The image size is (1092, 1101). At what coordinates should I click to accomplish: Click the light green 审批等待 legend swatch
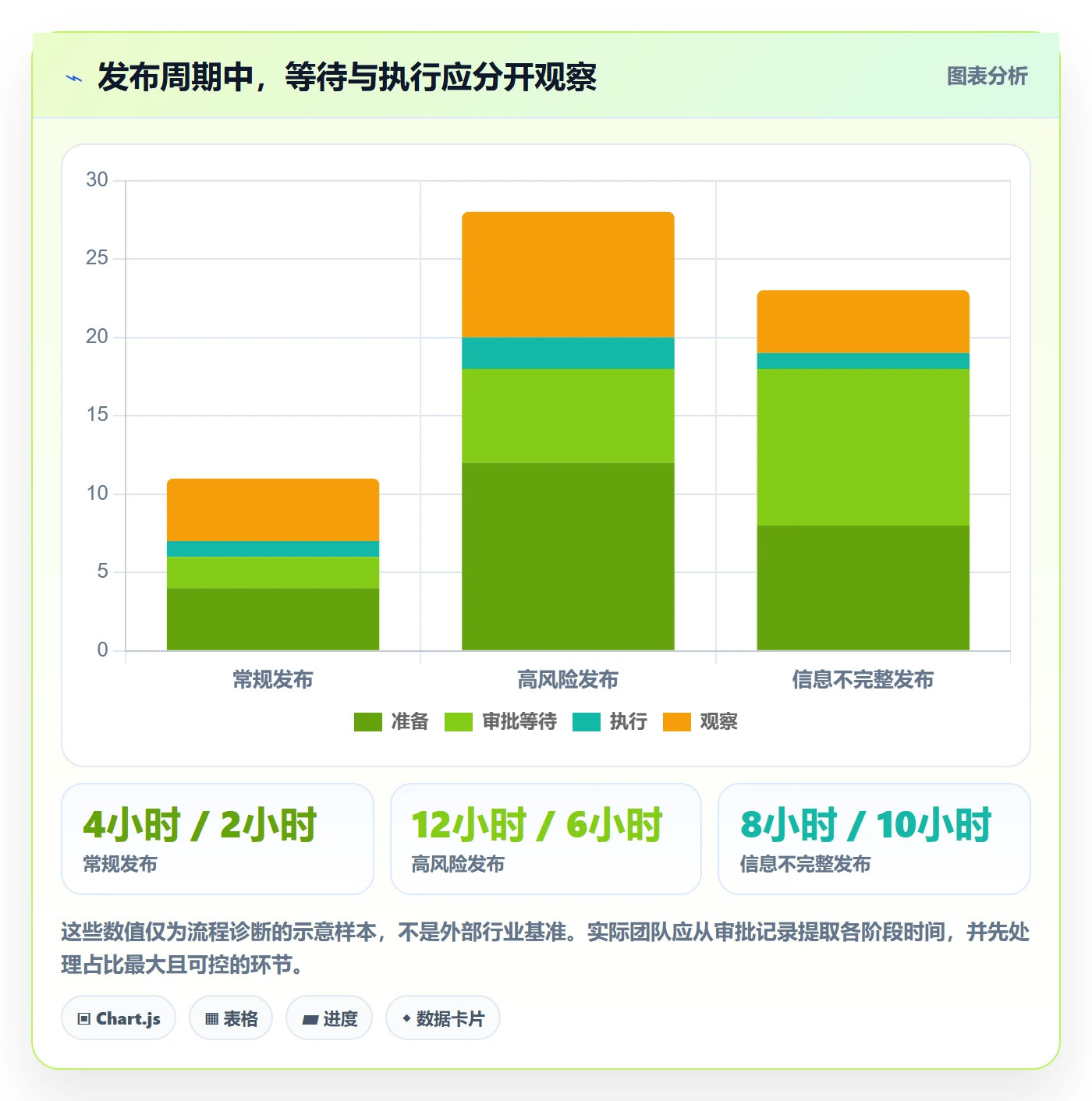(x=459, y=722)
